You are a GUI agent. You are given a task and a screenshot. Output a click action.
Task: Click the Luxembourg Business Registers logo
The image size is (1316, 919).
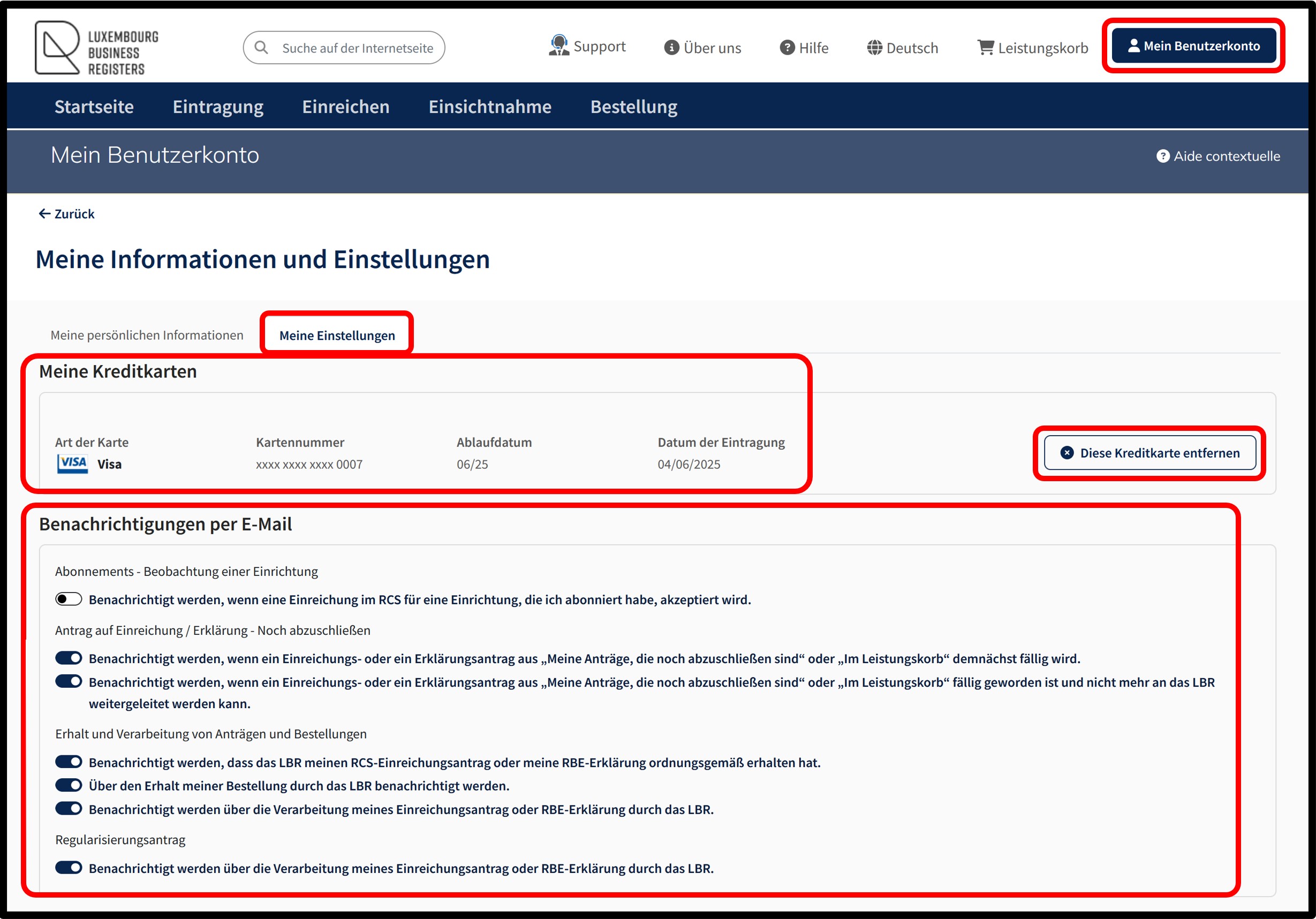click(x=96, y=48)
